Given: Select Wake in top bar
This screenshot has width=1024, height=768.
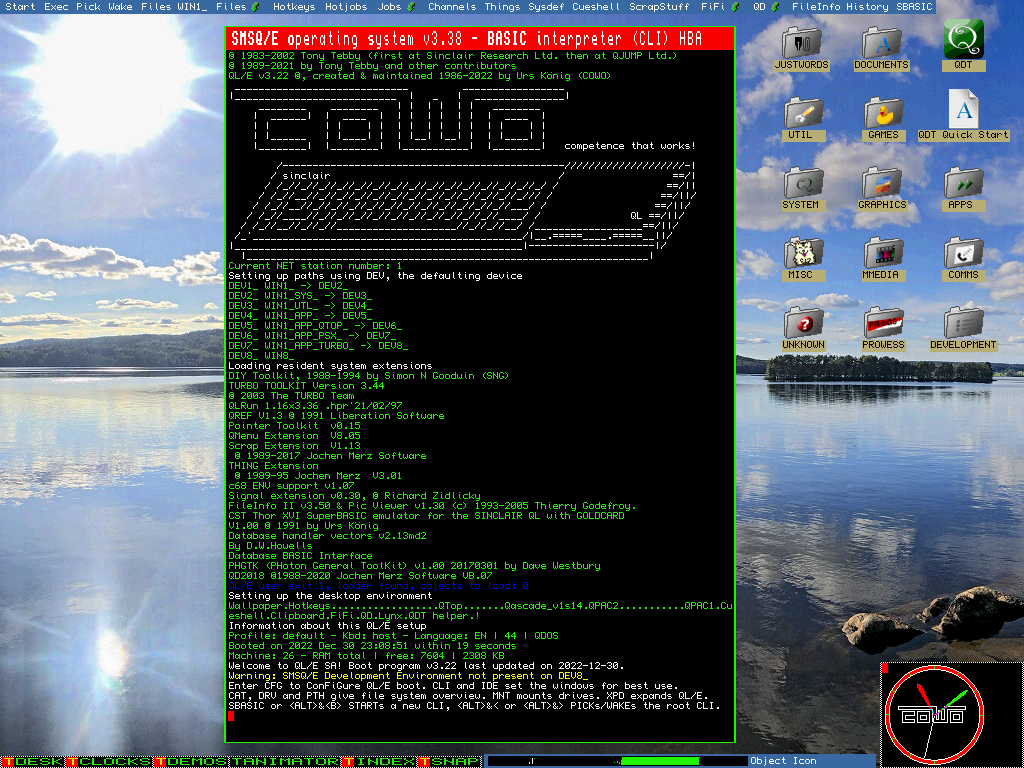Looking at the screenshot, I should click(121, 7).
